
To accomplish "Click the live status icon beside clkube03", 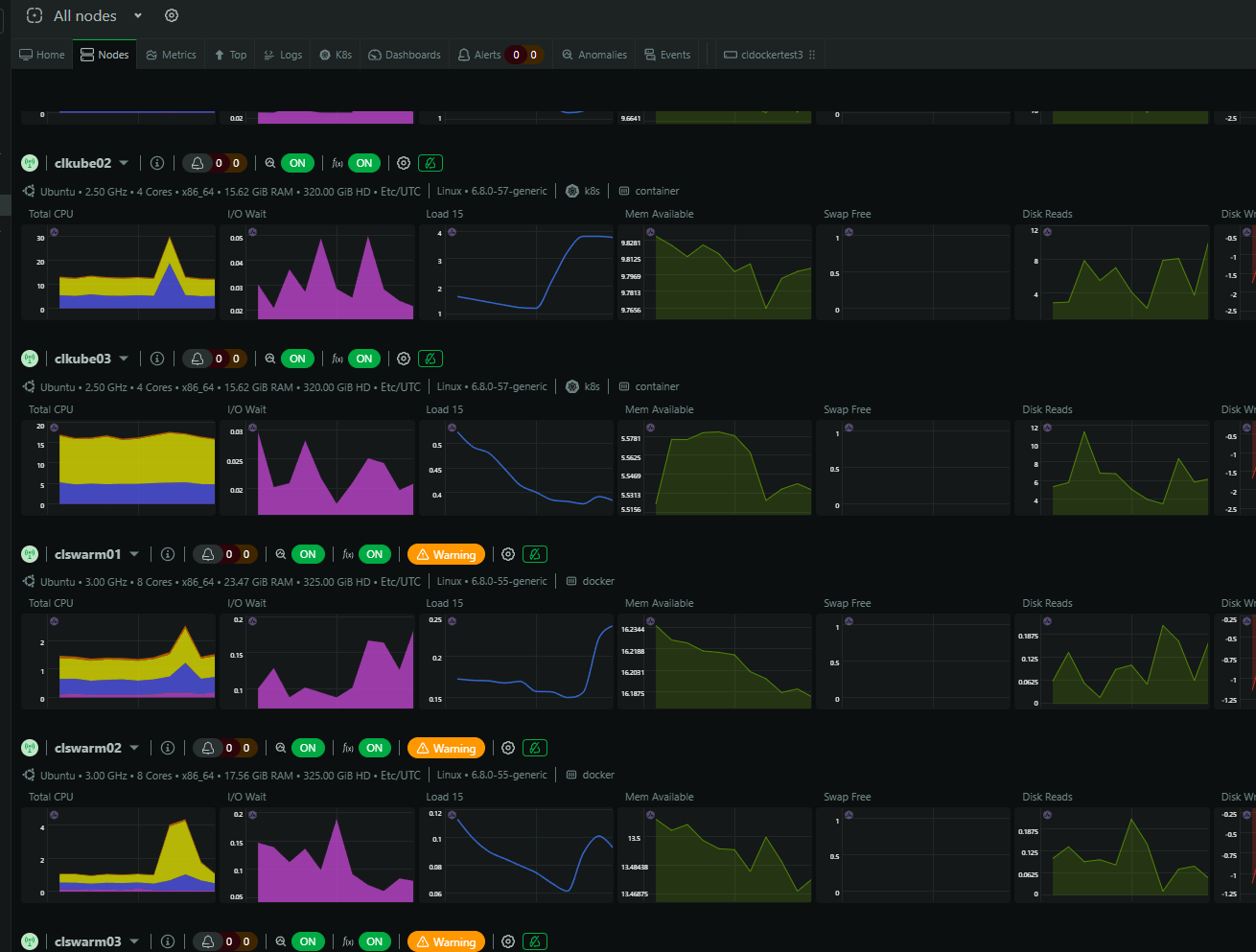I will [30, 359].
